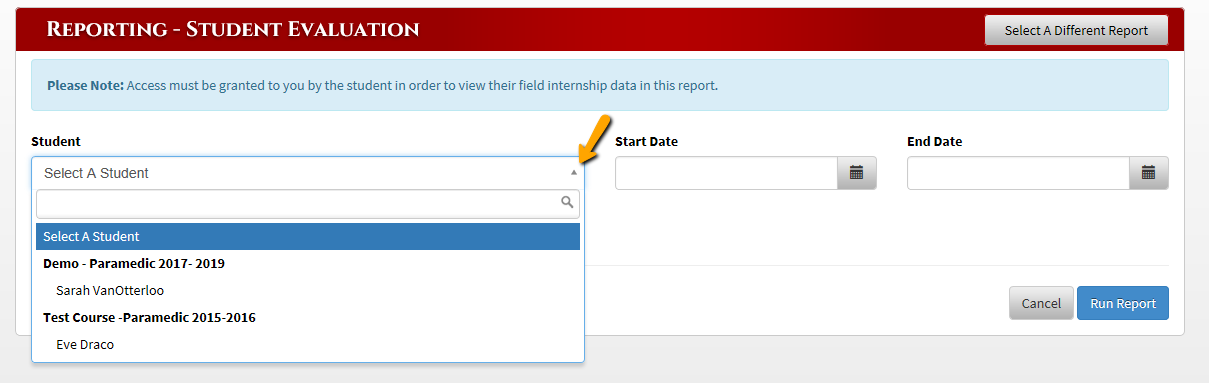Open the End Date calendar picker
Screen dimensions: 1209x383
pyautogui.click(x=1148, y=173)
